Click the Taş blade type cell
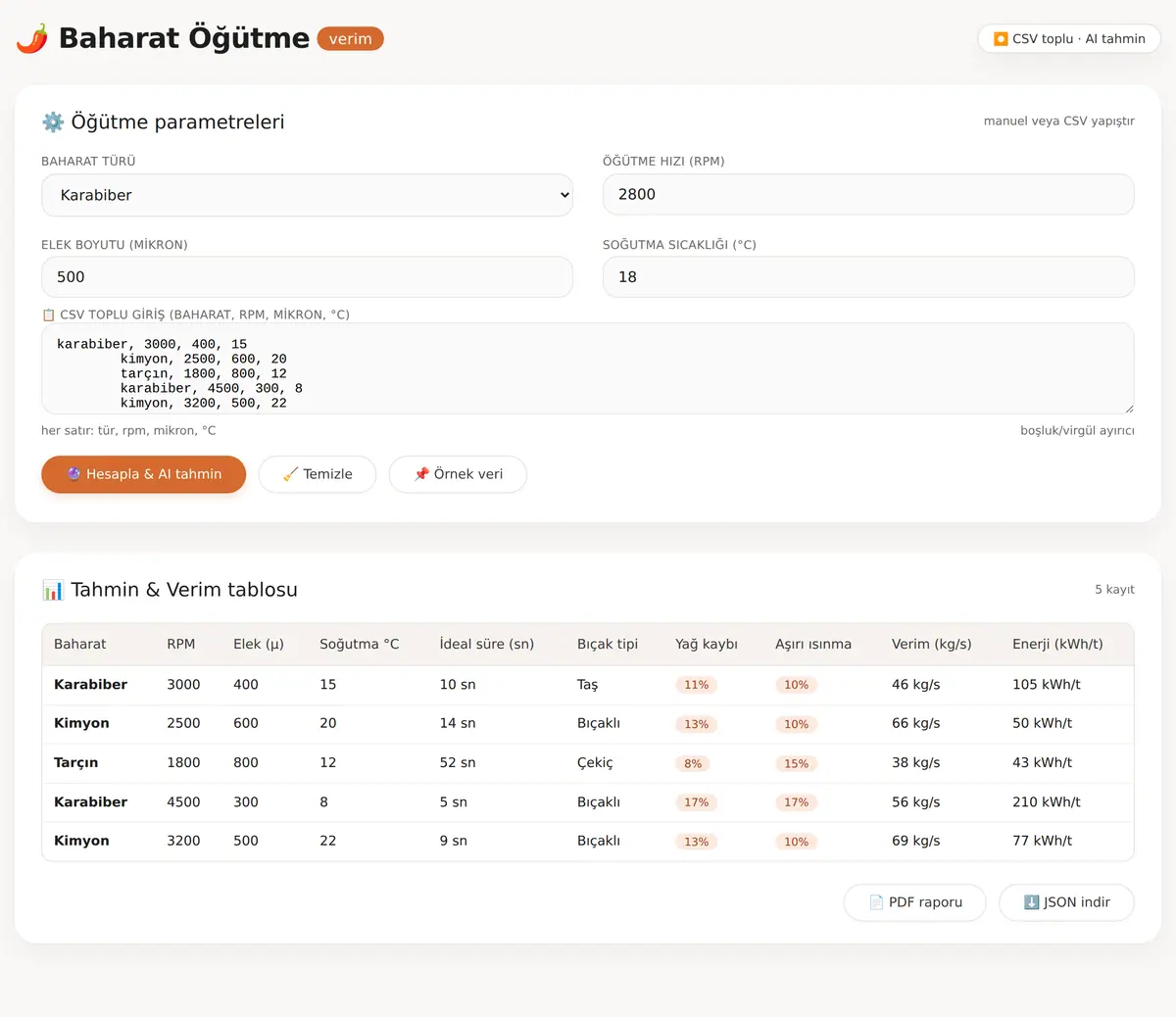 pyautogui.click(x=588, y=685)
